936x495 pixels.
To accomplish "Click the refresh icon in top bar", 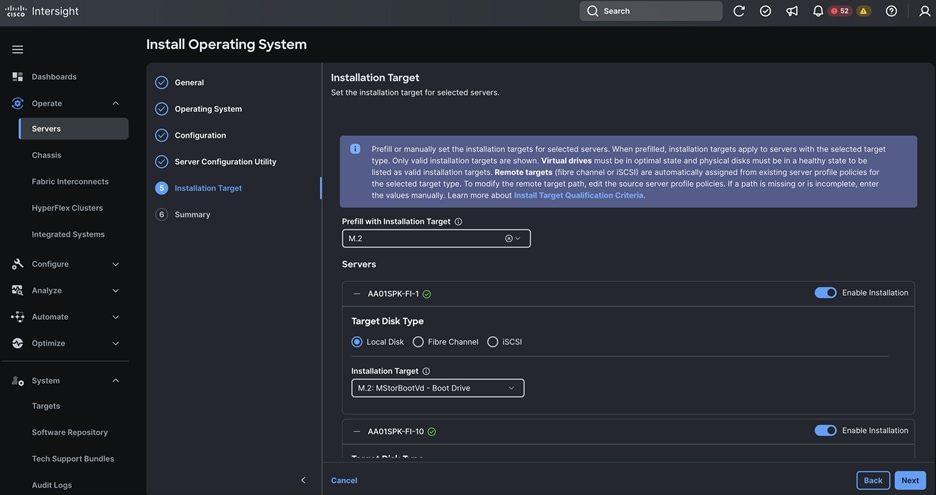I will tap(738, 11).
